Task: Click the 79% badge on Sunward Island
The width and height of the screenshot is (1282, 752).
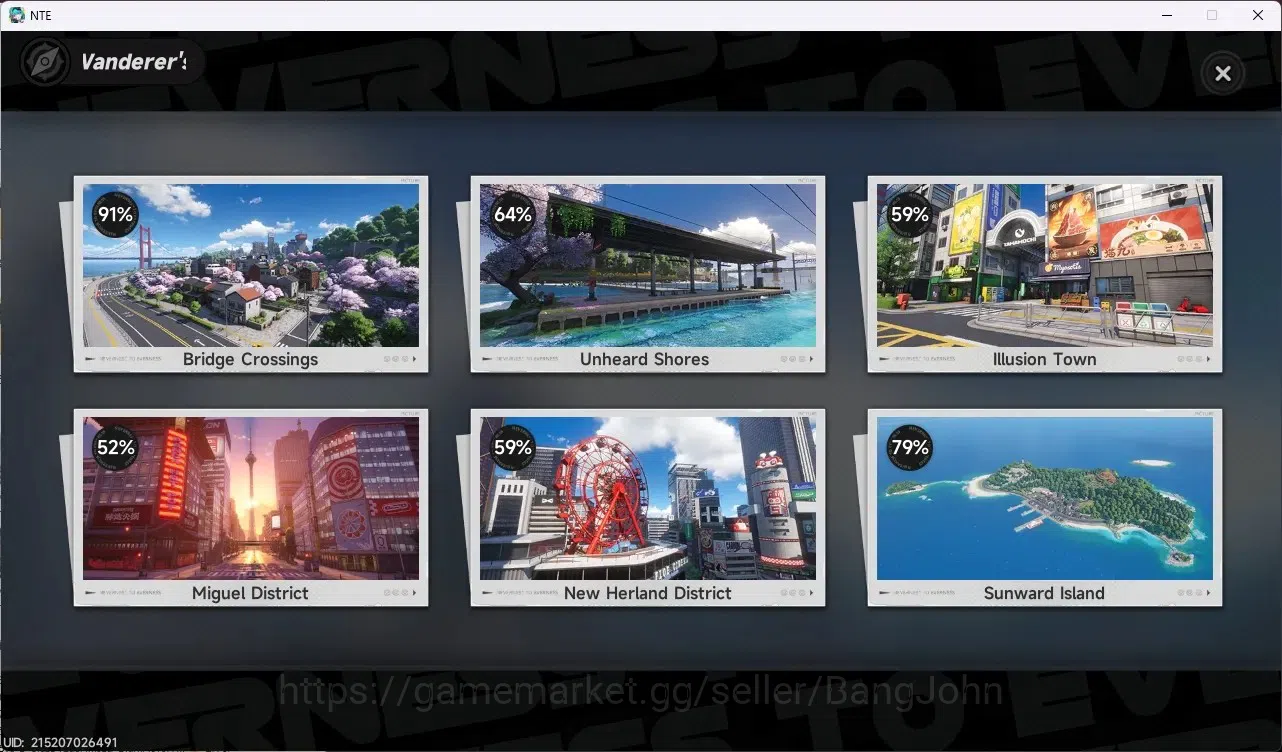Action: click(x=909, y=447)
